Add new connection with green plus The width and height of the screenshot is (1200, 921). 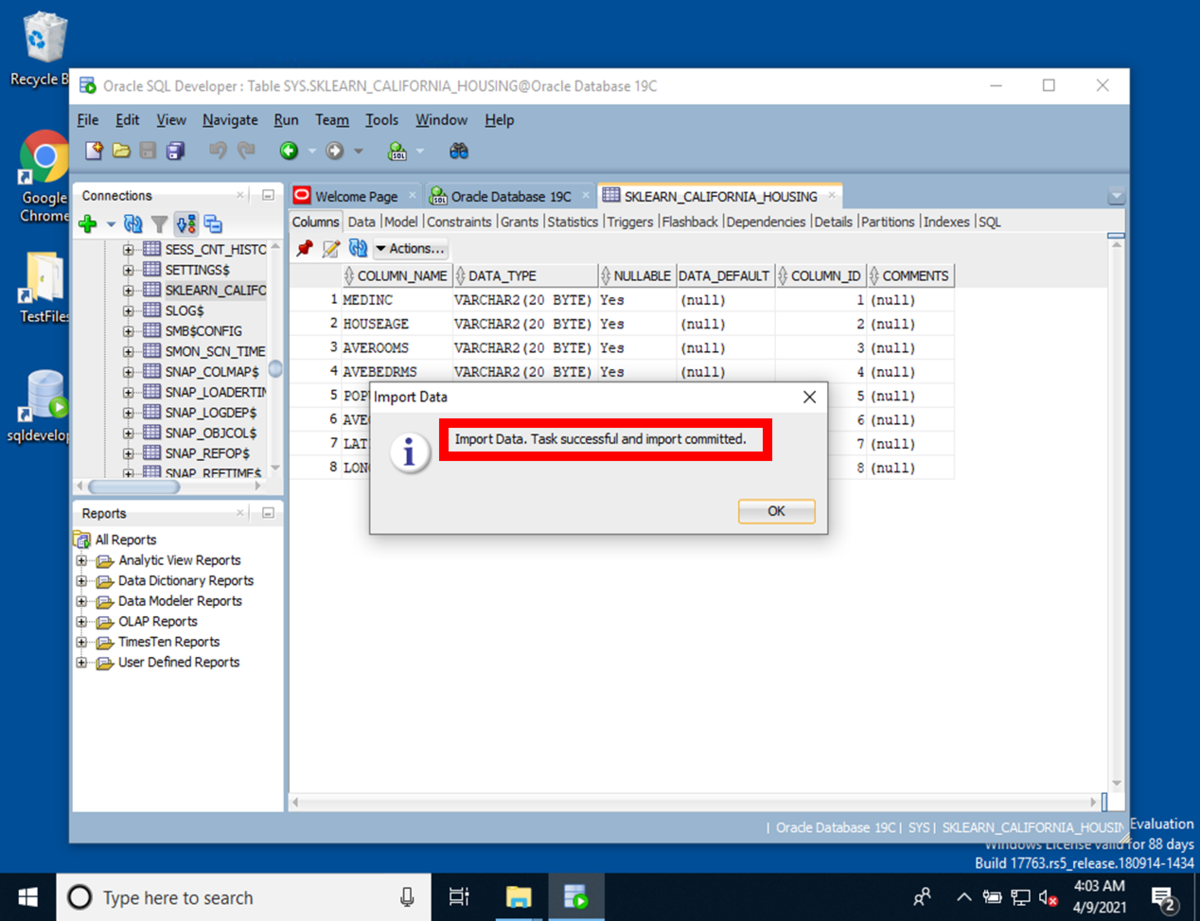(88, 224)
